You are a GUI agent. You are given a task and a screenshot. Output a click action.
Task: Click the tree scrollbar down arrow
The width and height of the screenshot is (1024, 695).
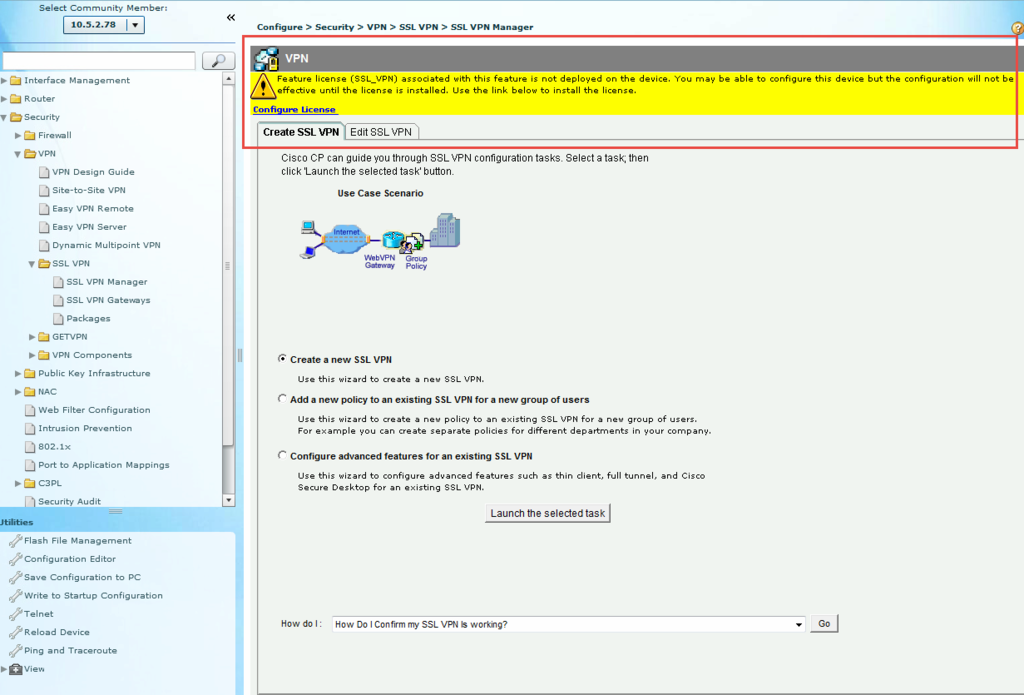[x=228, y=500]
